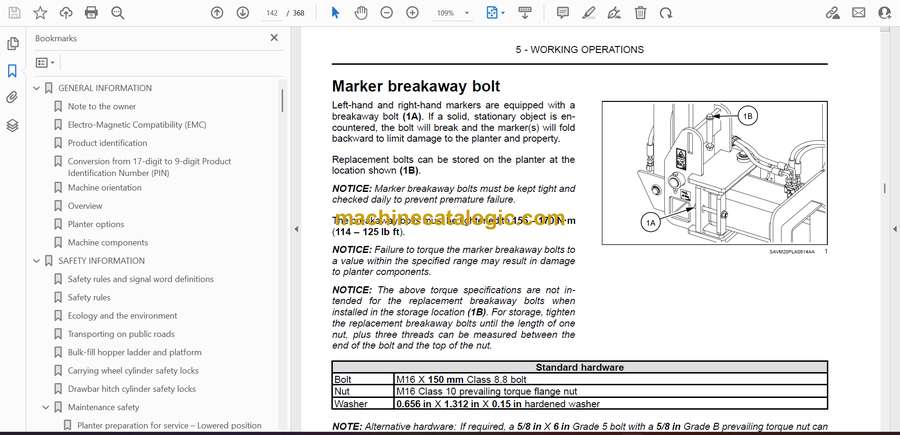Viewport: 900px width, 435px height.
Task: Click the marker breakaway bolt diagram
Action: tap(715, 173)
